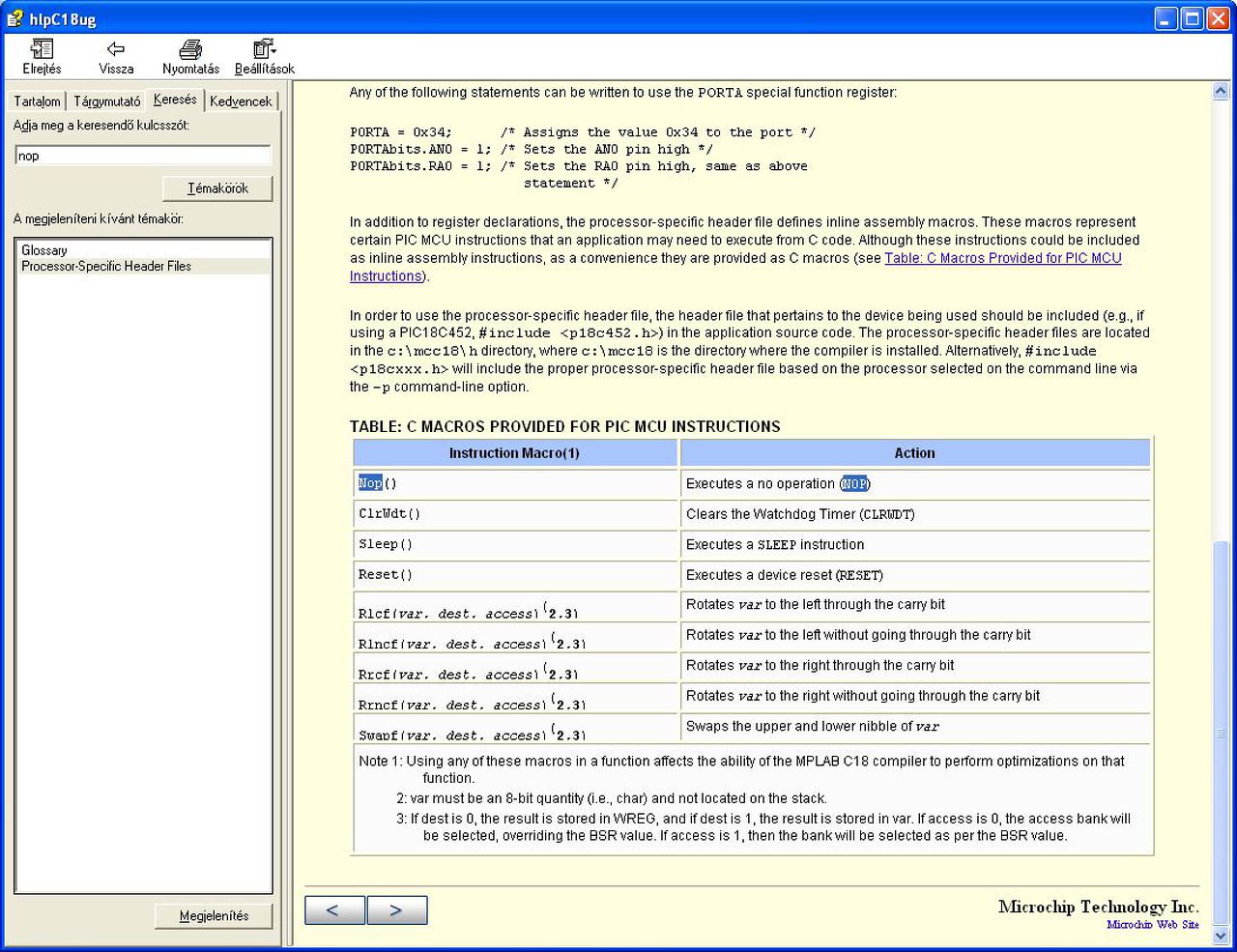
Task: Click the table title 'C MACROS PROVIDED' heading
Action: tap(565, 426)
